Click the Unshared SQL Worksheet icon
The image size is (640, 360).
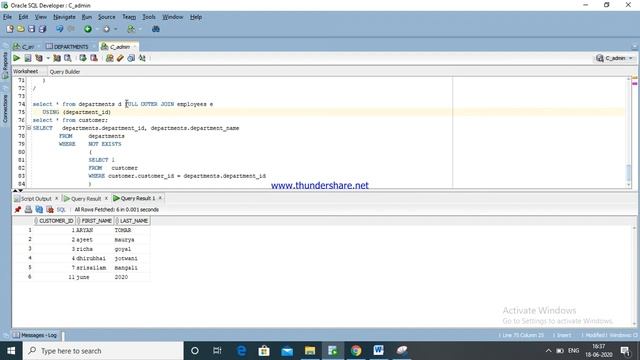point(109,58)
